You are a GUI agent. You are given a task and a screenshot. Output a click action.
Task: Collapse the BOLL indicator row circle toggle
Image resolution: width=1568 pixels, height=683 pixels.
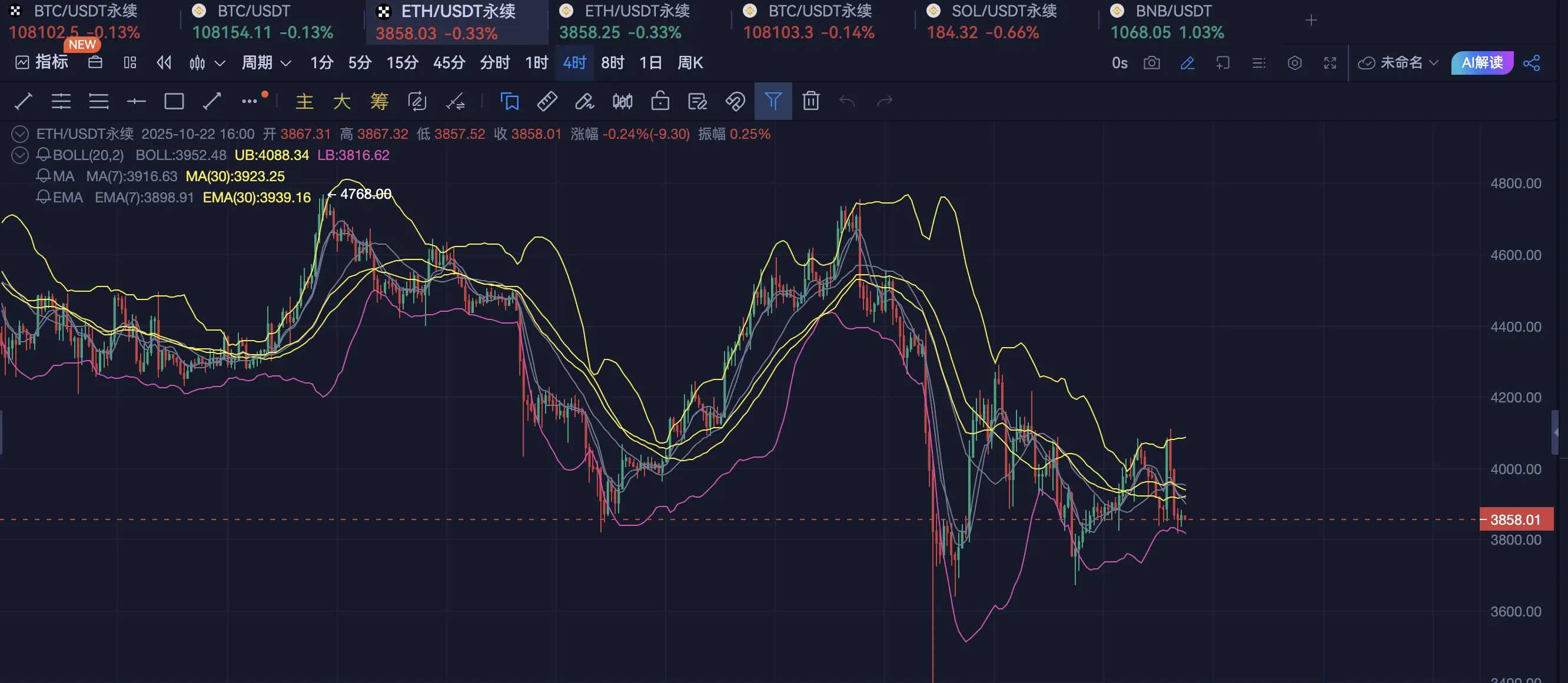(x=20, y=155)
